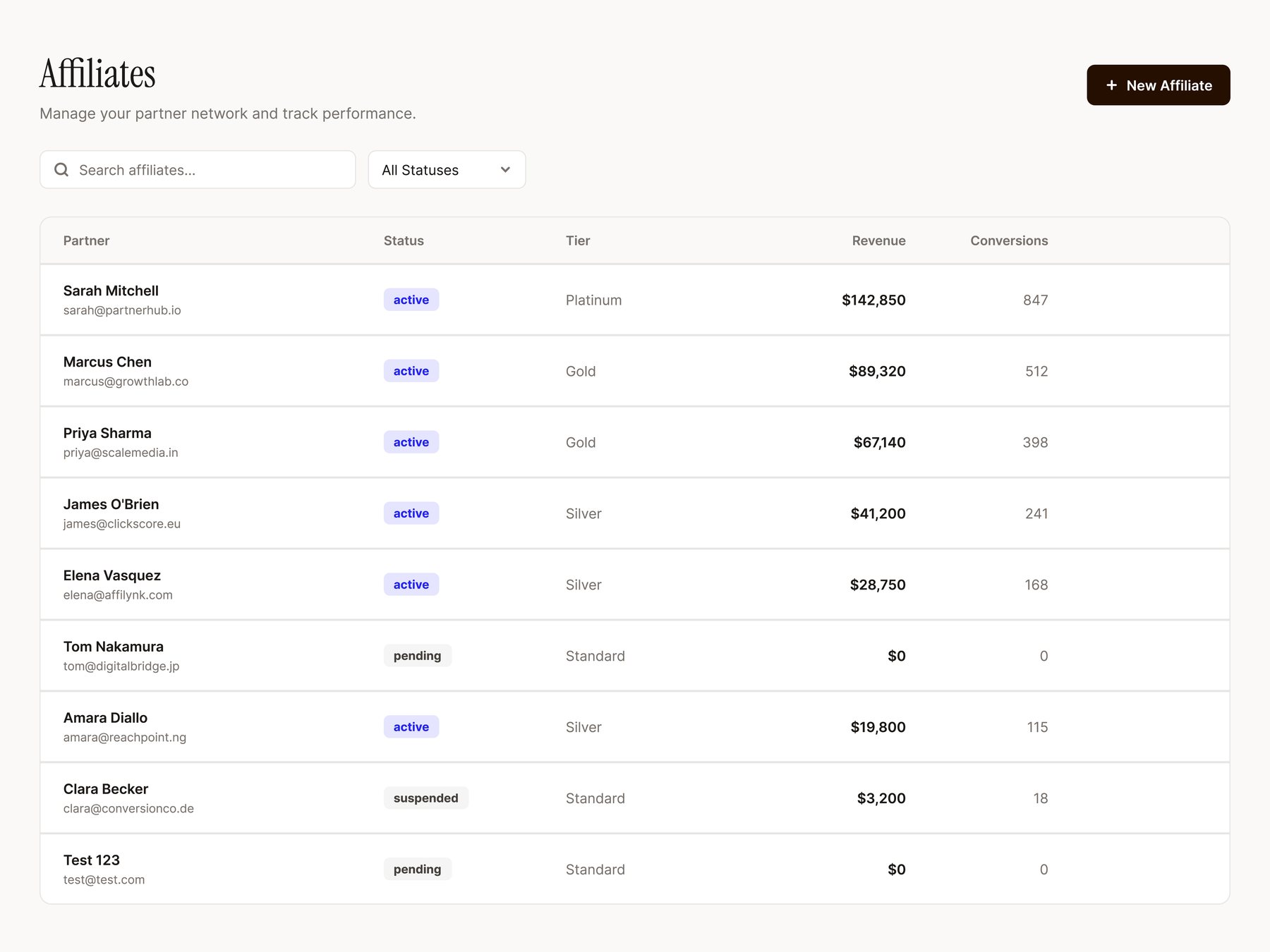Open the All Statuses dropdown
This screenshot has height=952, width=1270.
pos(447,170)
